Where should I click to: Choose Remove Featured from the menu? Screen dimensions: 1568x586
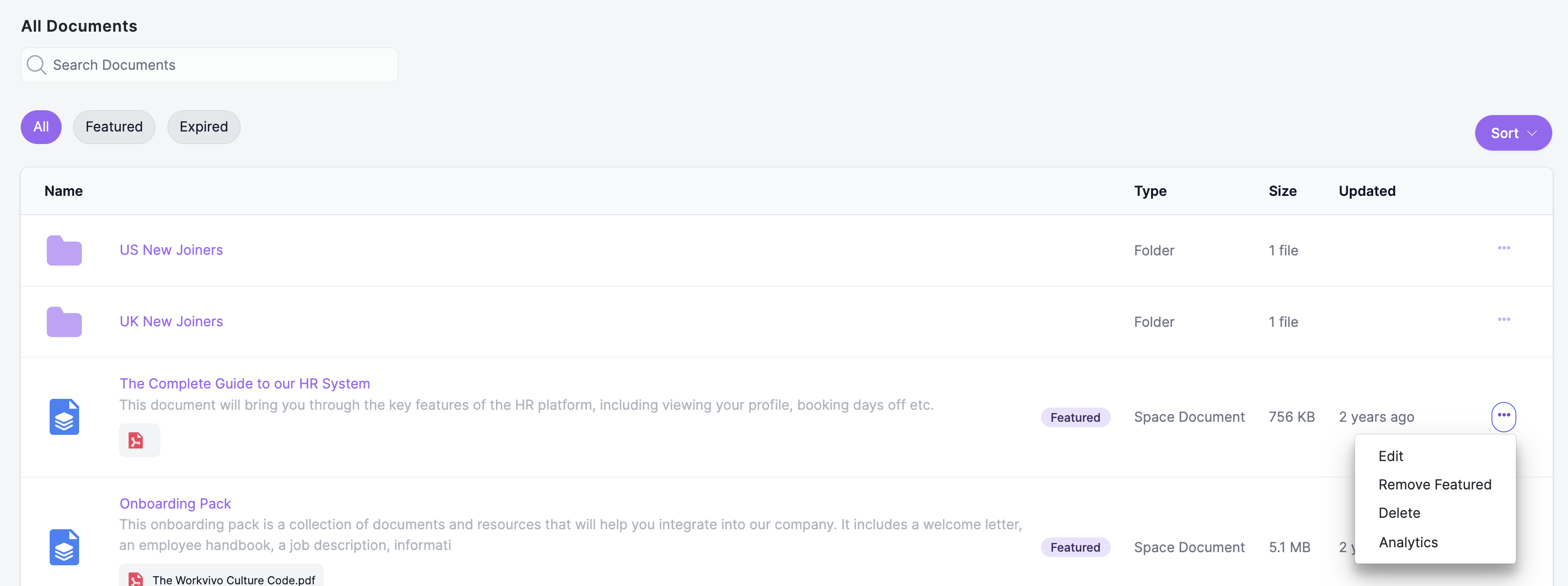[x=1435, y=485]
